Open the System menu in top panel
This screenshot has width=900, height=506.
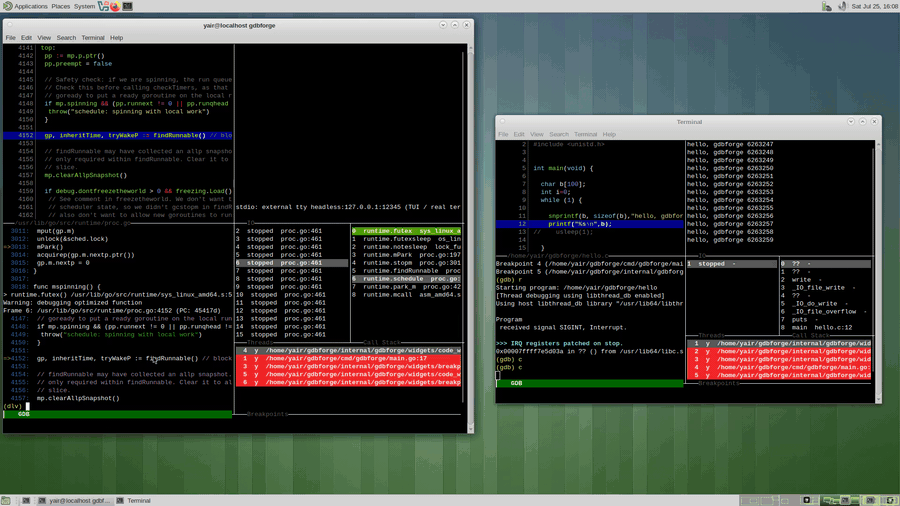coord(84,6)
